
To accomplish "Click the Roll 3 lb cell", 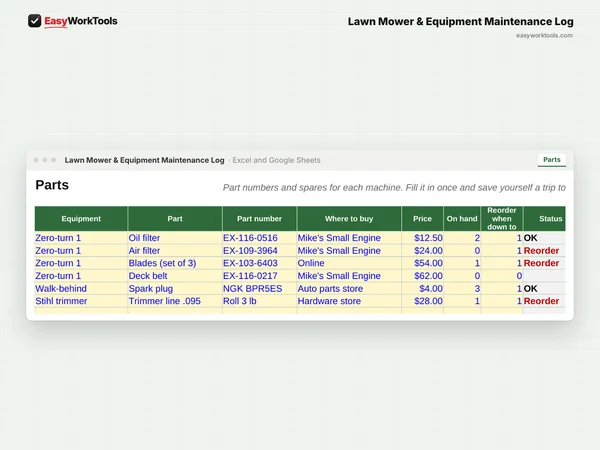I will click(x=259, y=301).
